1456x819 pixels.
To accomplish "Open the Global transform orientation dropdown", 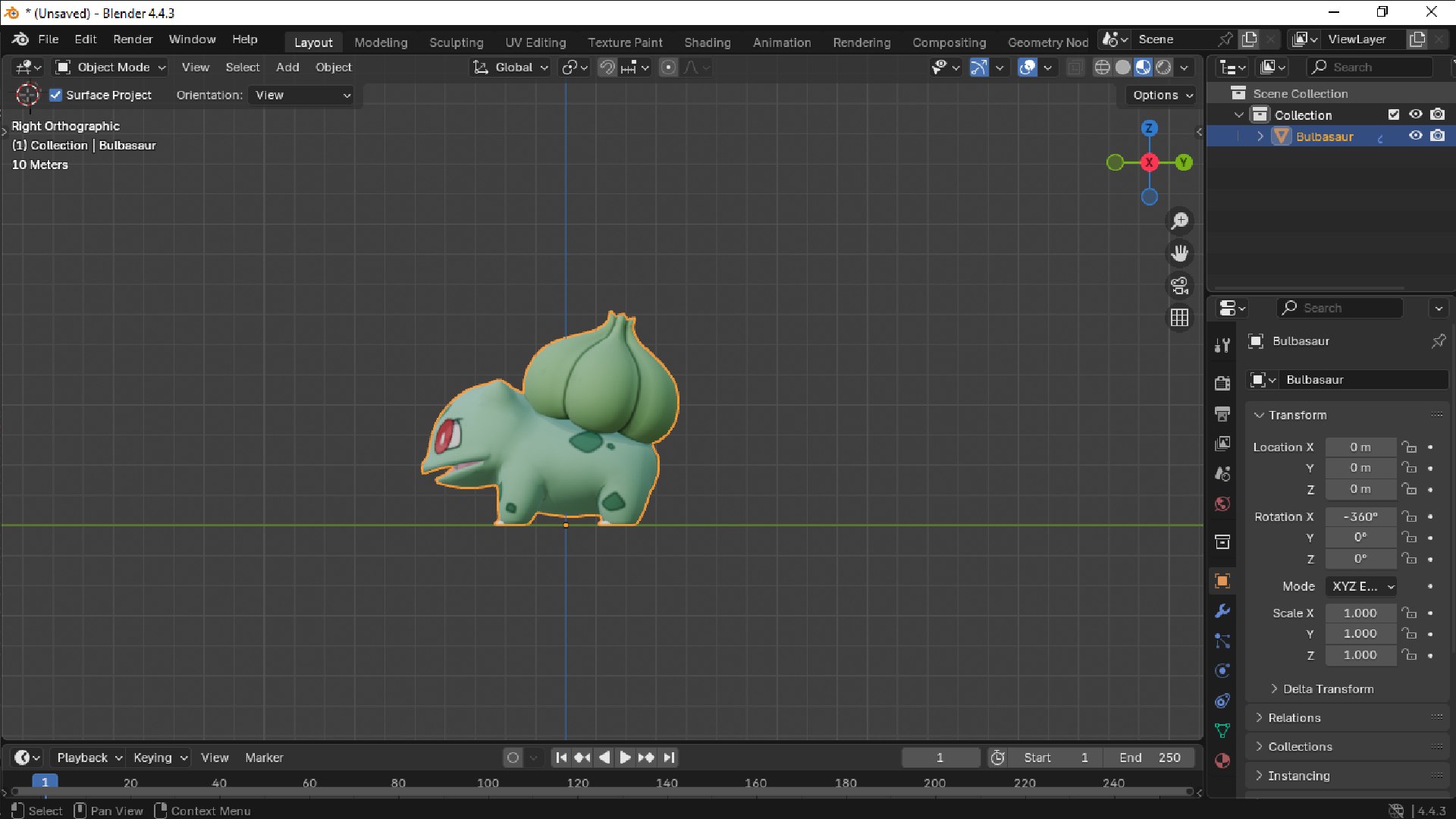I will 512,67.
